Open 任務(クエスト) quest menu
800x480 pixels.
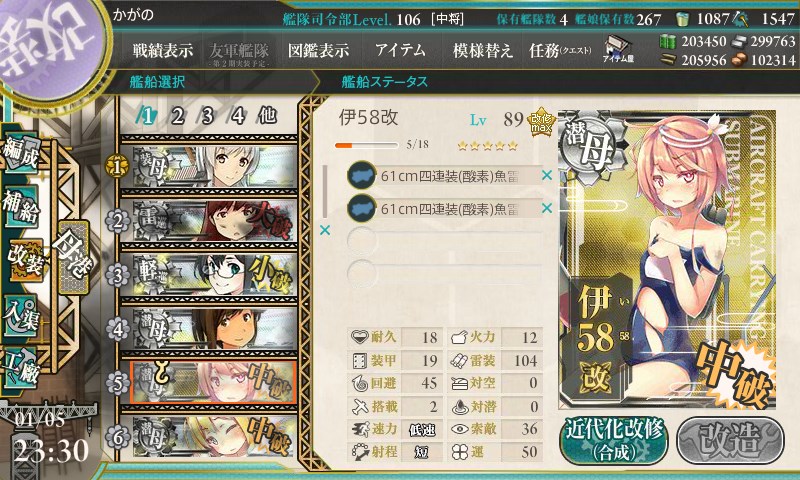(560, 50)
